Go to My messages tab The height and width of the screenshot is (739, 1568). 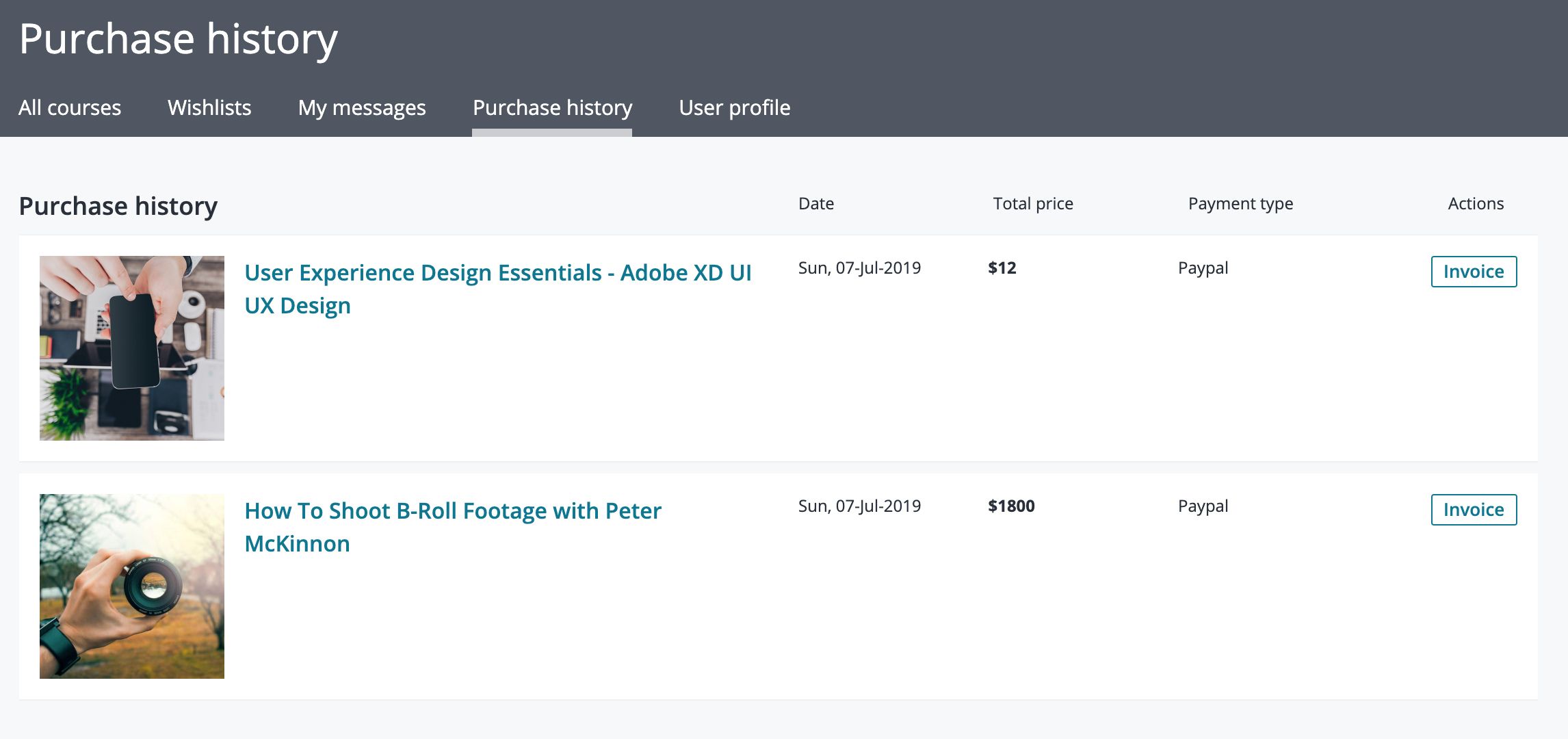coord(362,107)
